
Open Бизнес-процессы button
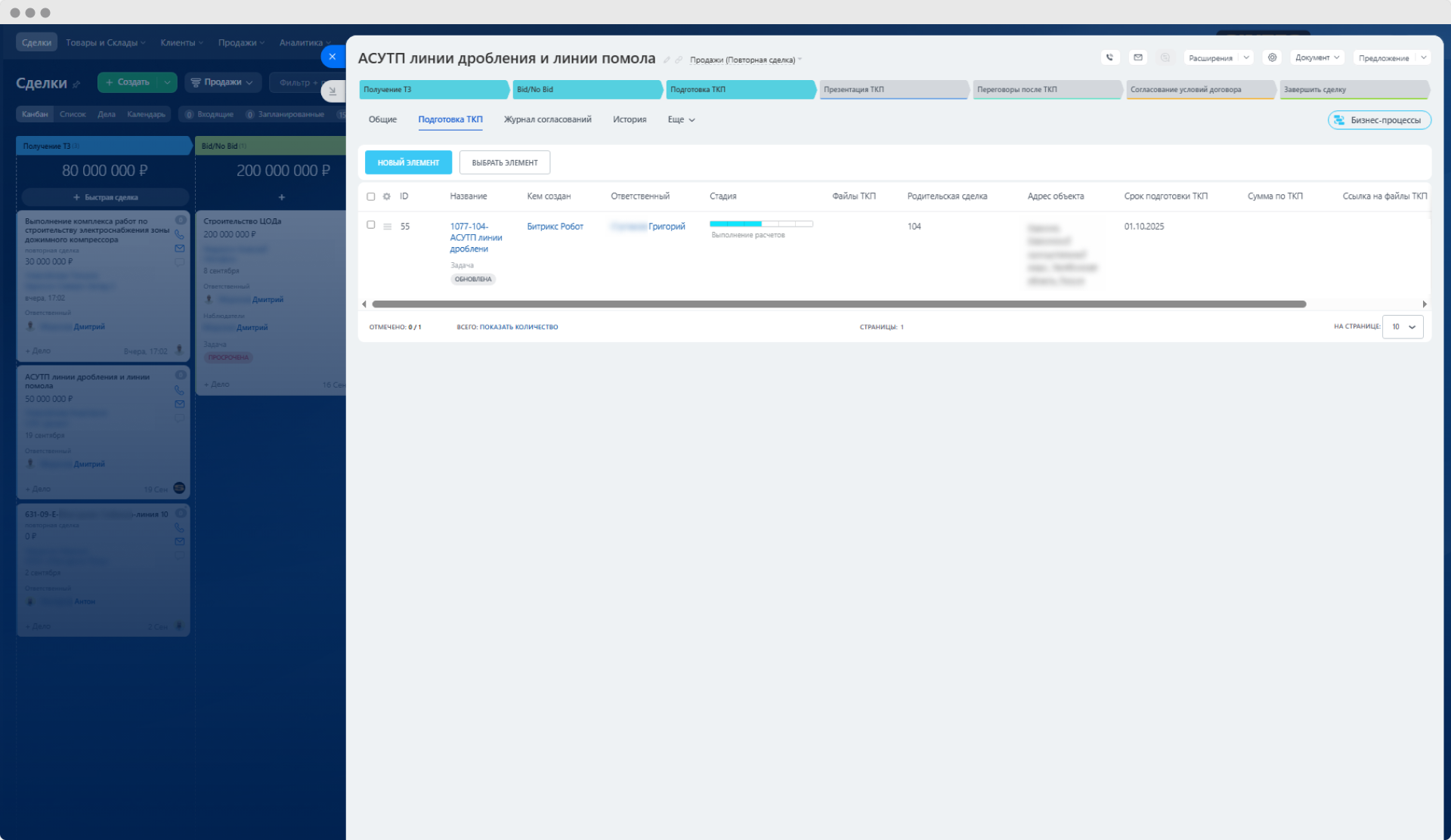pos(1379,120)
